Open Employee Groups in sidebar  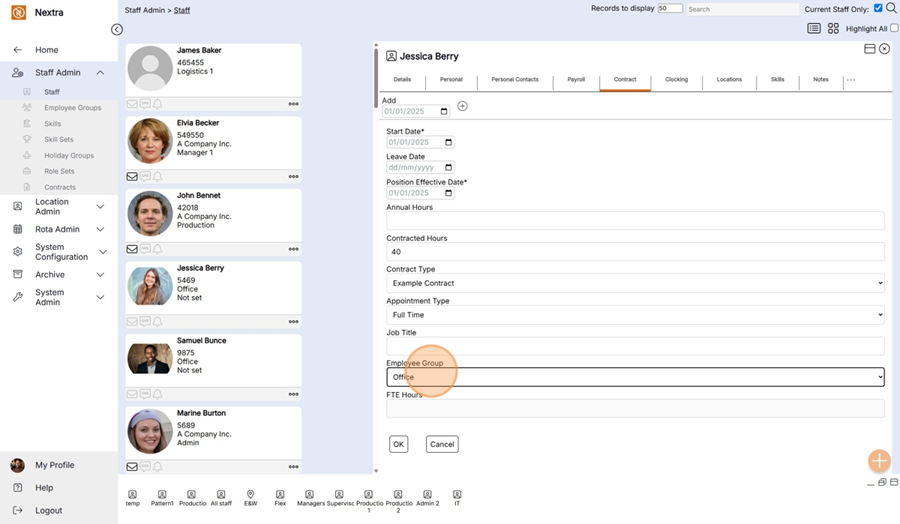[x=72, y=108]
